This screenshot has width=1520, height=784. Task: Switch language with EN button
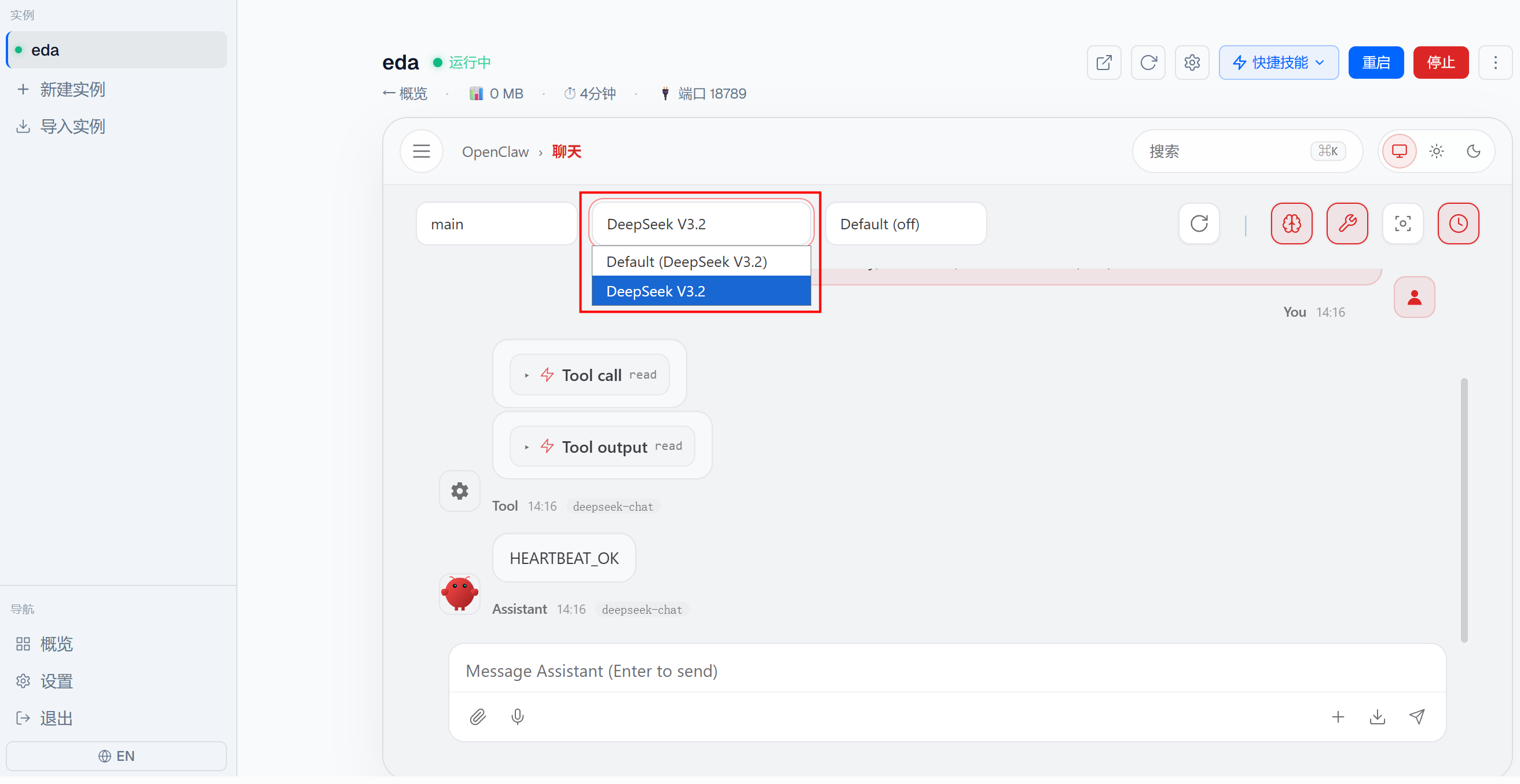[116, 756]
